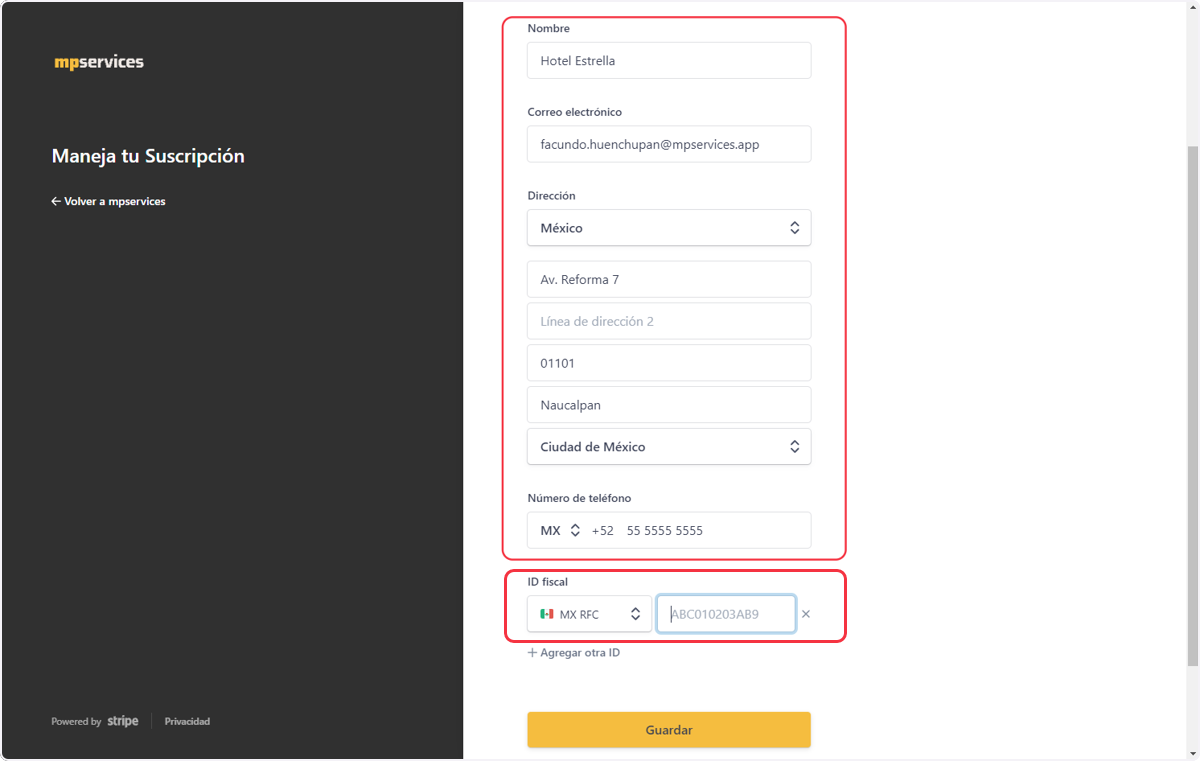Click the RFC number input field

click(726, 614)
